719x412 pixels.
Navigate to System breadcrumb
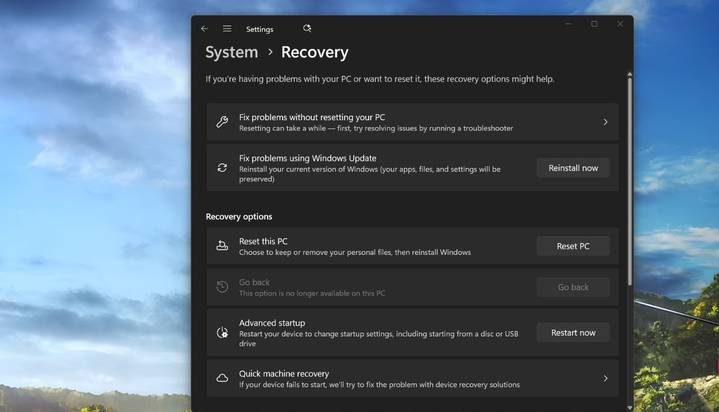(x=232, y=52)
